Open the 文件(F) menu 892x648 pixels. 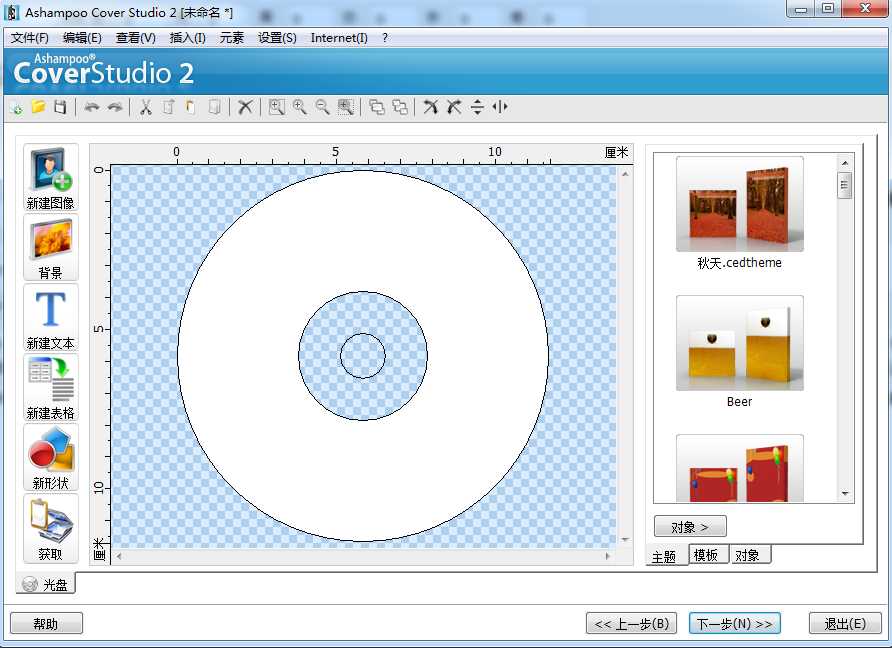pyautogui.click(x=30, y=38)
